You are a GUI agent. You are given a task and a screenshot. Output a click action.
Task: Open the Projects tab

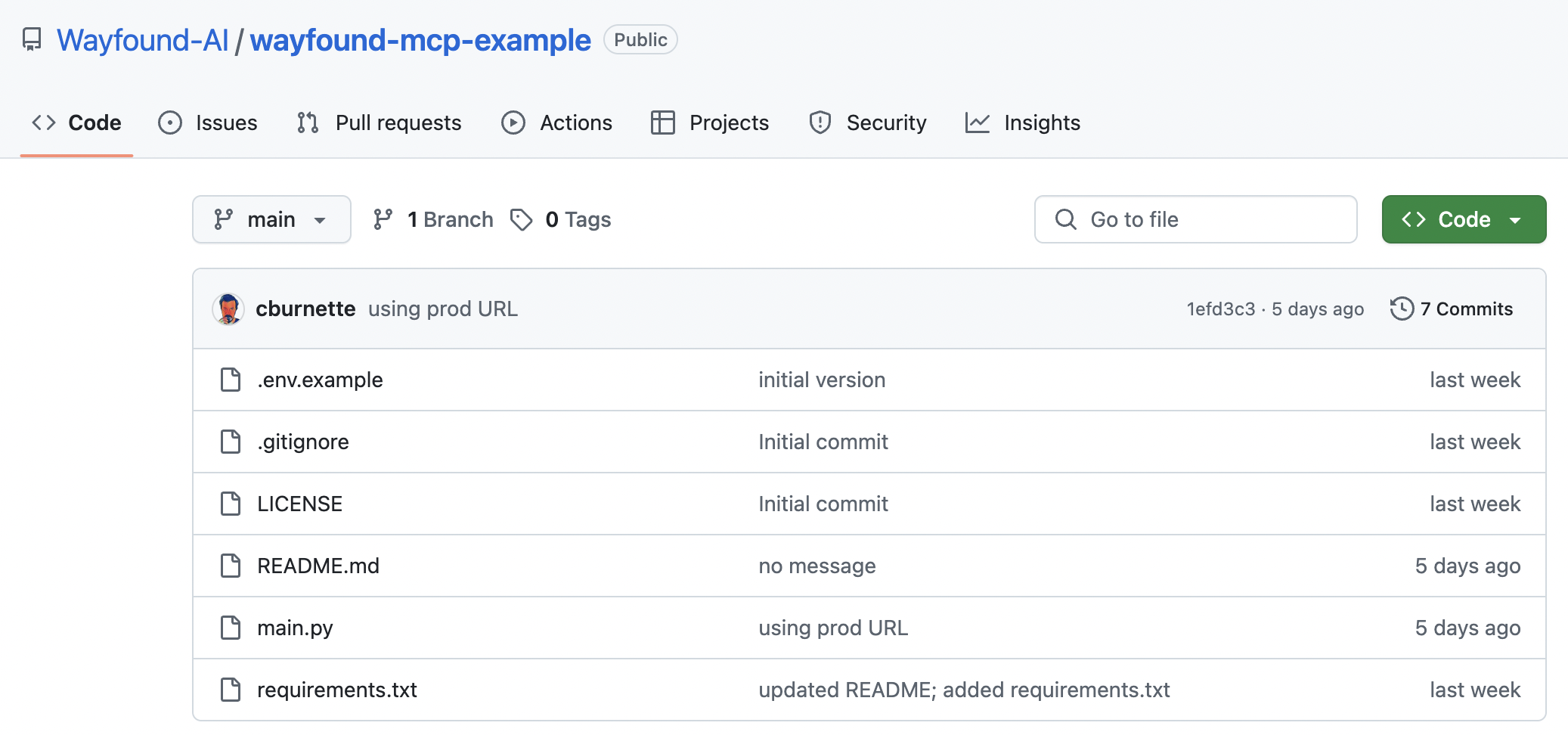coord(710,122)
